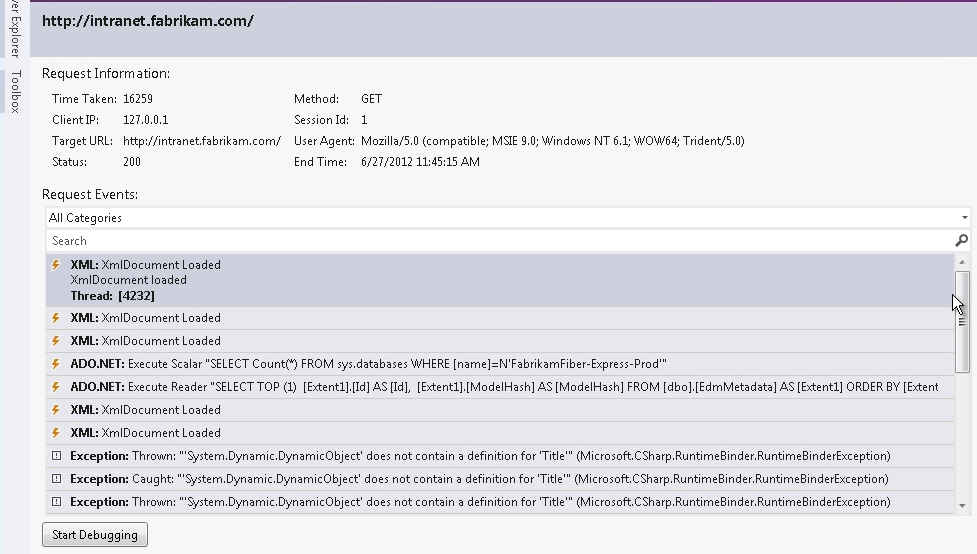Click the scroll down arrow of events list

pyautogui.click(x=962, y=505)
